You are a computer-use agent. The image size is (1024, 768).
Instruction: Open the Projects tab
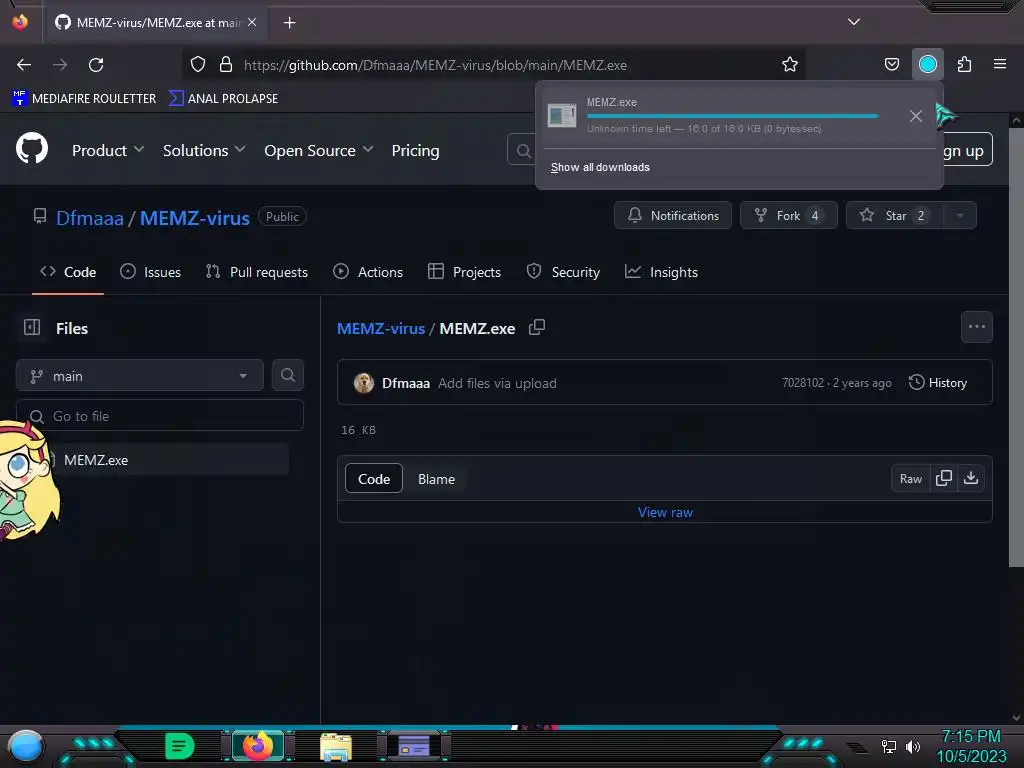coord(464,272)
